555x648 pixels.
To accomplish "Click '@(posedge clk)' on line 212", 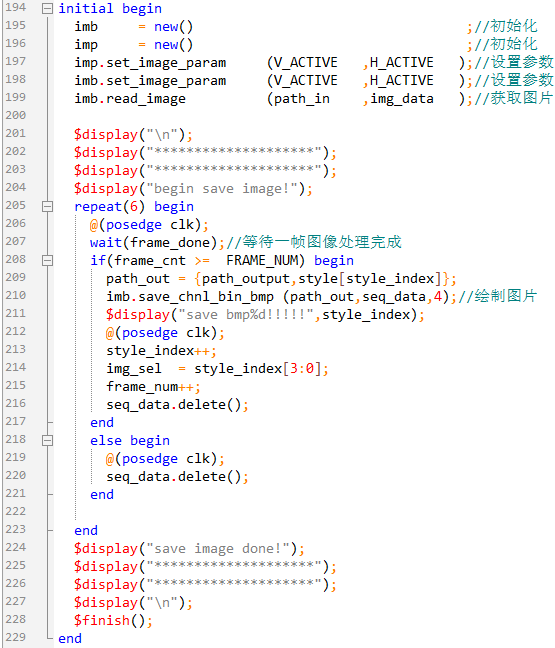I will click(x=165, y=333).
